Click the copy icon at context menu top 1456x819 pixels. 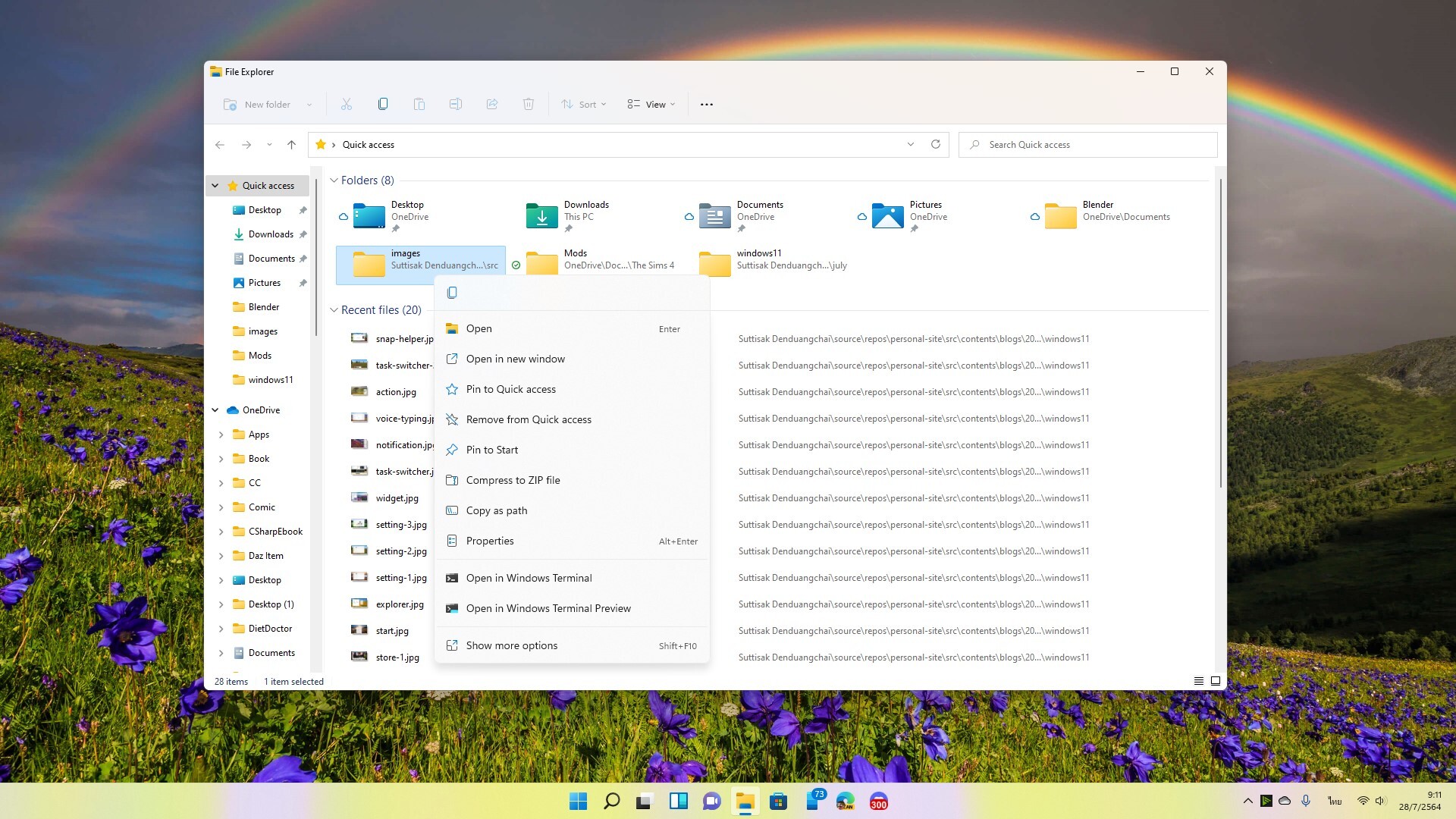(452, 293)
